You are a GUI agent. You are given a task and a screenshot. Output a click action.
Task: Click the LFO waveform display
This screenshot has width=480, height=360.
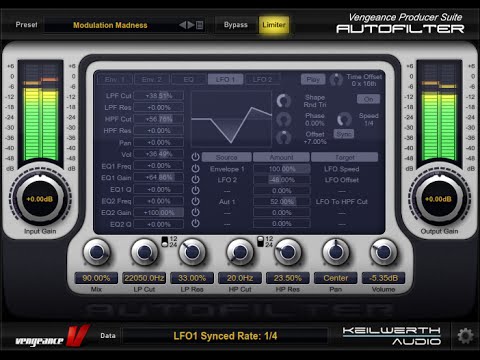231,119
